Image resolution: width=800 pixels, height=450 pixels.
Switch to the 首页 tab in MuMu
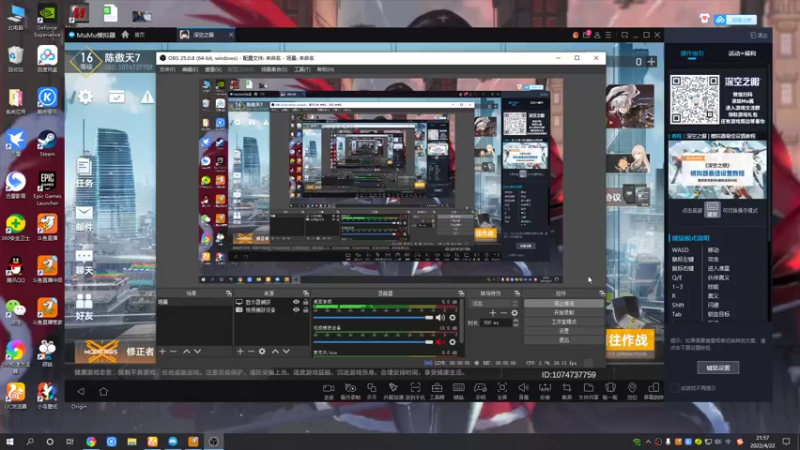(134, 35)
